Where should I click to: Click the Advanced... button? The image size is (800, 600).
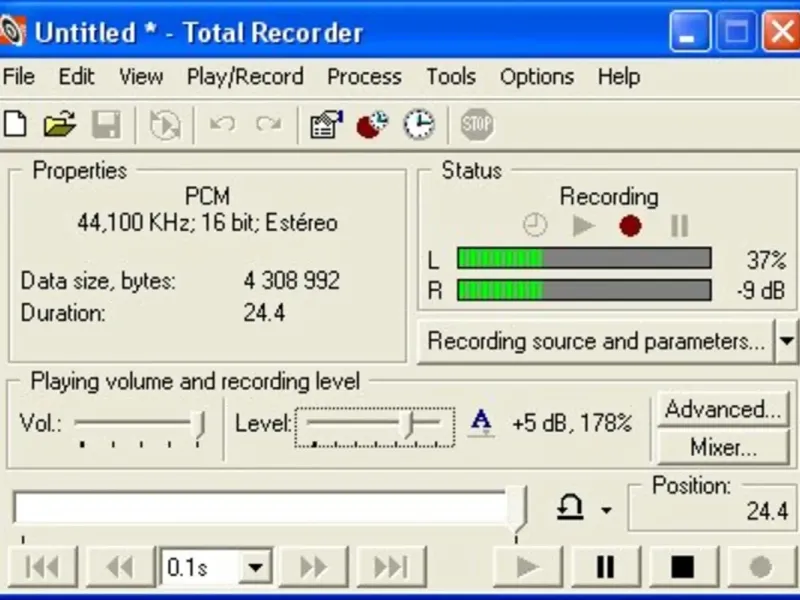[x=723, y=409]
